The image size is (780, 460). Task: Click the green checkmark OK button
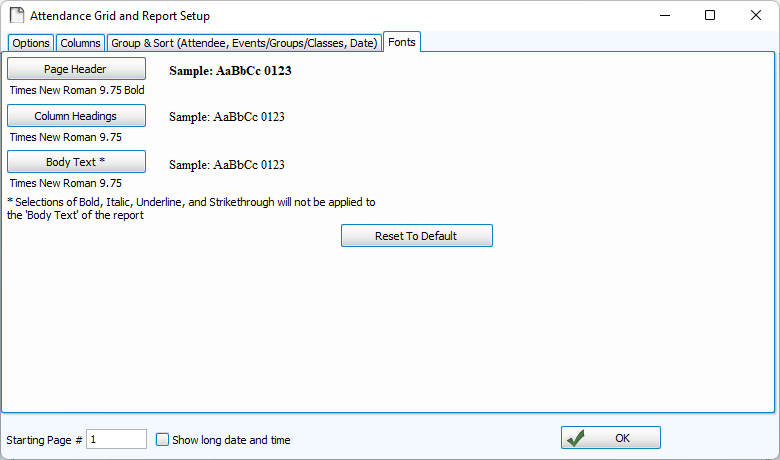click(x=610, y=438)
